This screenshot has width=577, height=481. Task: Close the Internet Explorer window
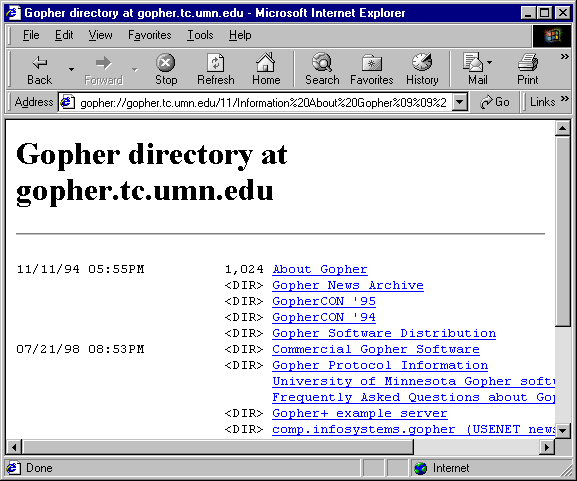[563, 13]
